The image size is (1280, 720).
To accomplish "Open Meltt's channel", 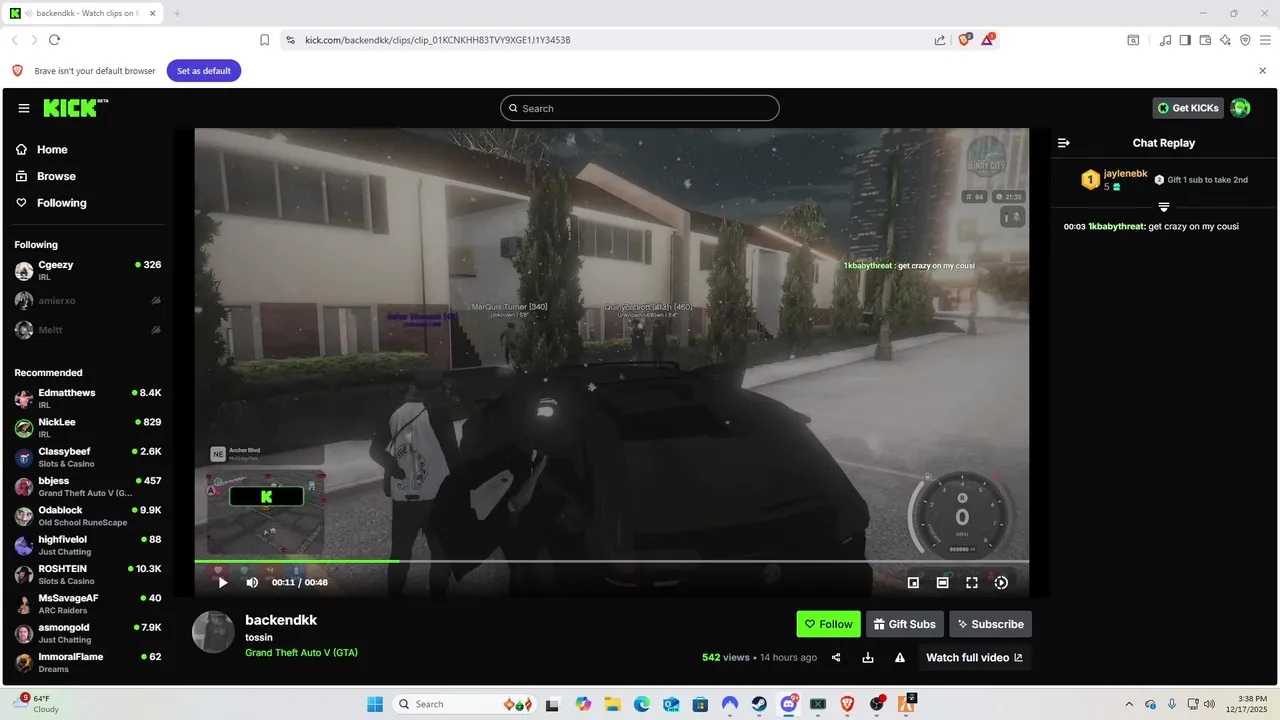I will point(87,329).
